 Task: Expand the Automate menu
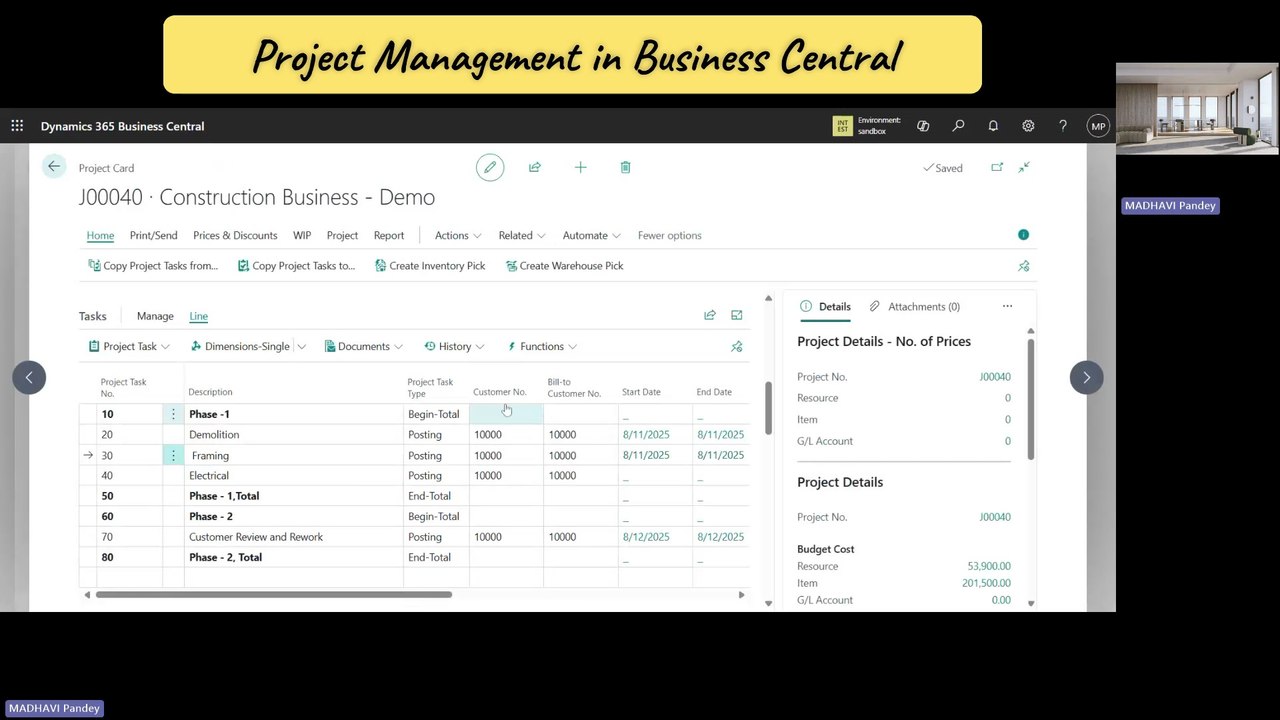[x=592, y=235]
